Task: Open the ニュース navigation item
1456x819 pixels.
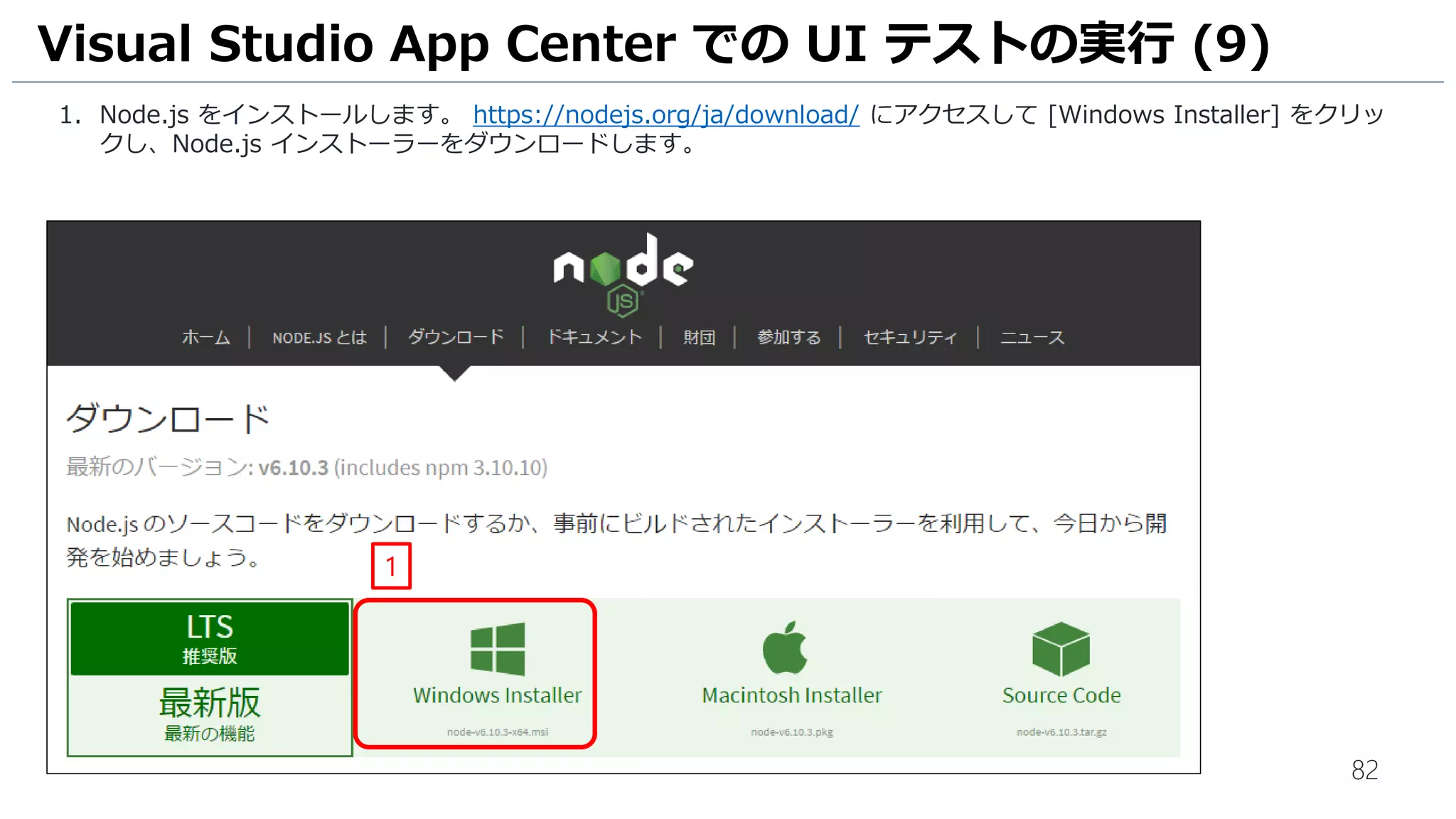Action: pyautogui.click(x=1032, y=337)
